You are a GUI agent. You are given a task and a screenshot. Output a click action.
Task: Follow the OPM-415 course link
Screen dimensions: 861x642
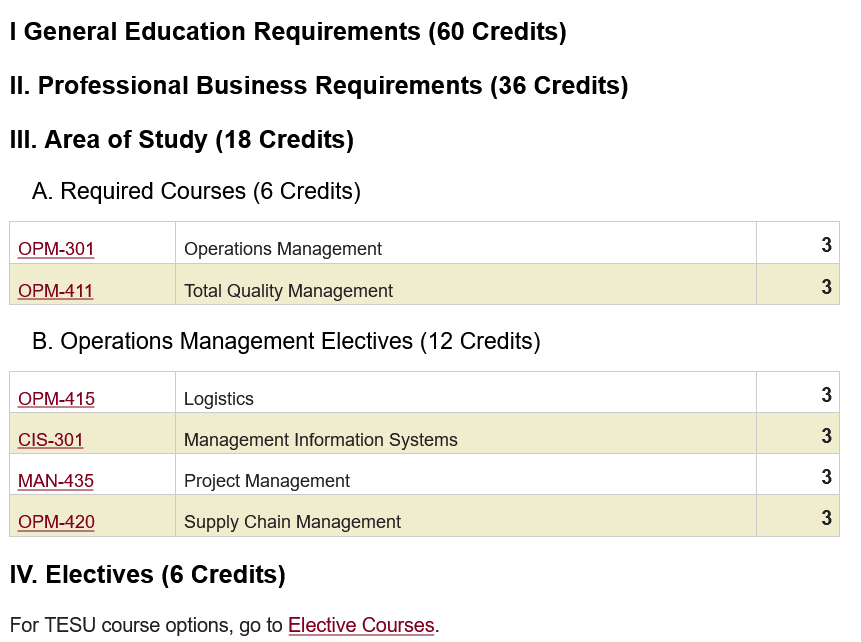click(56, 399)
